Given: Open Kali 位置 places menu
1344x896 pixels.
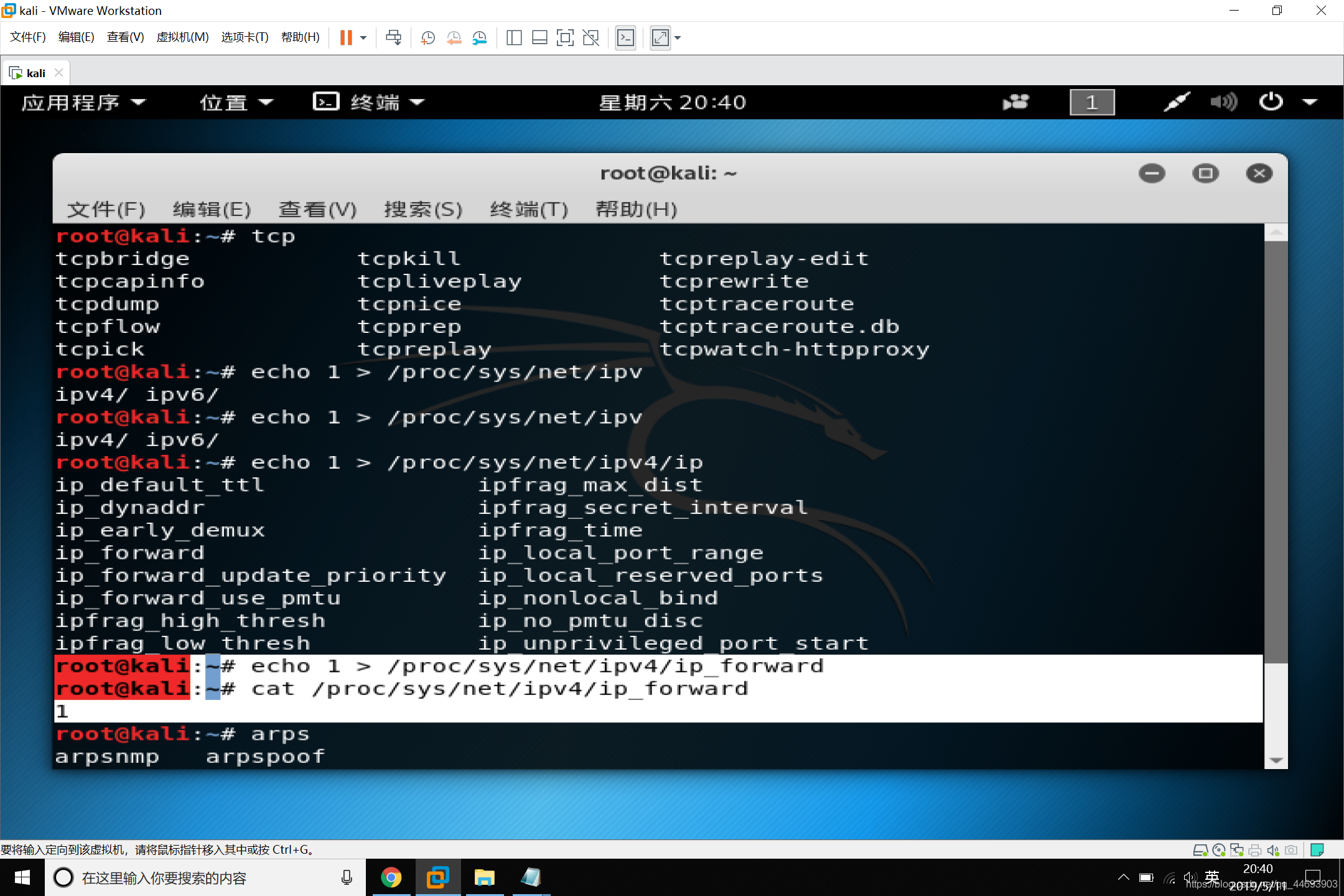Looking at the screenshot, I should pyautogui.click(x=236, y=102).
